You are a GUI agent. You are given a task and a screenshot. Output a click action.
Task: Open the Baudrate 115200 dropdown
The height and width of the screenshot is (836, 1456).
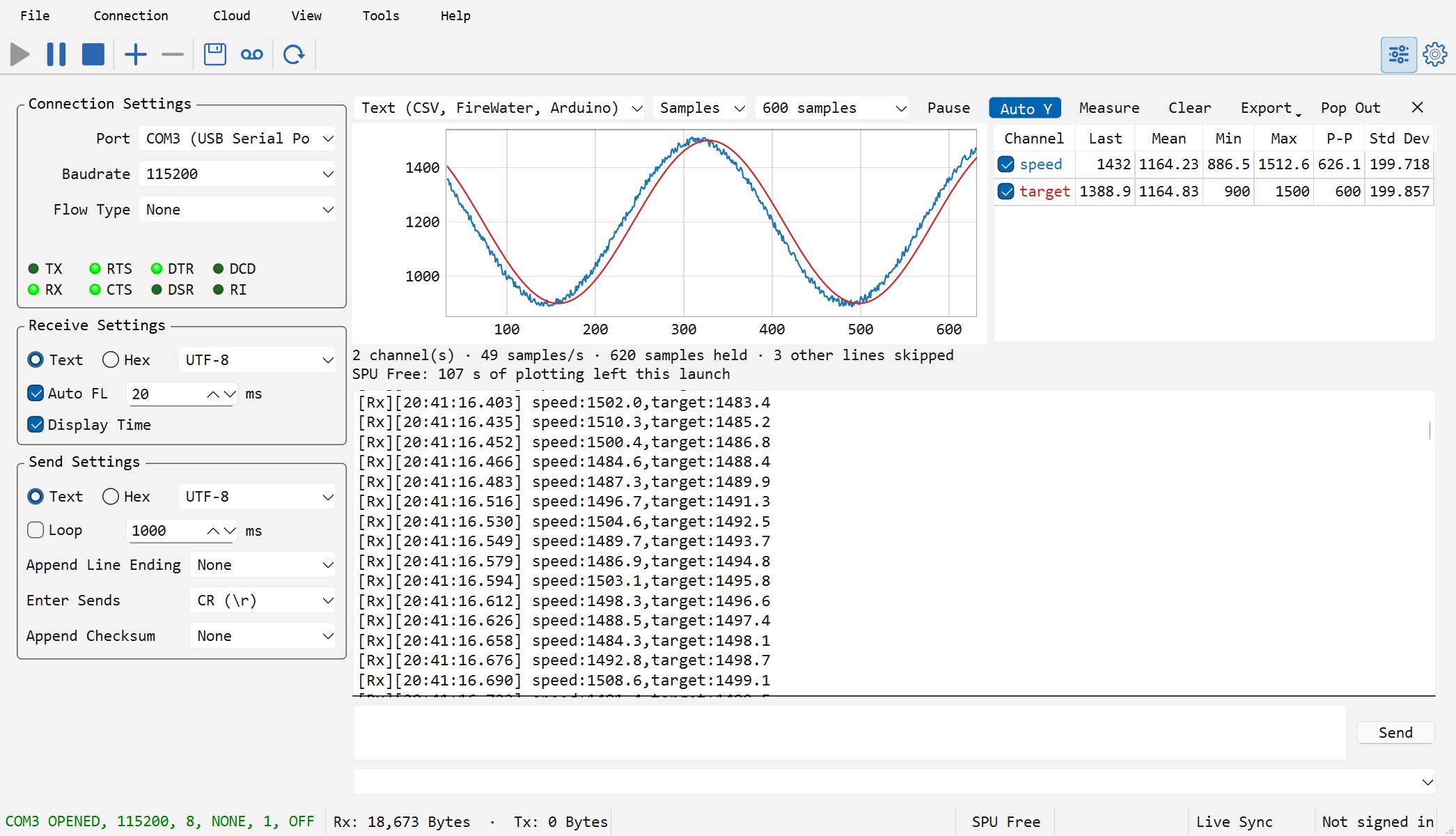pyautogui.click(x=237, y=174)
